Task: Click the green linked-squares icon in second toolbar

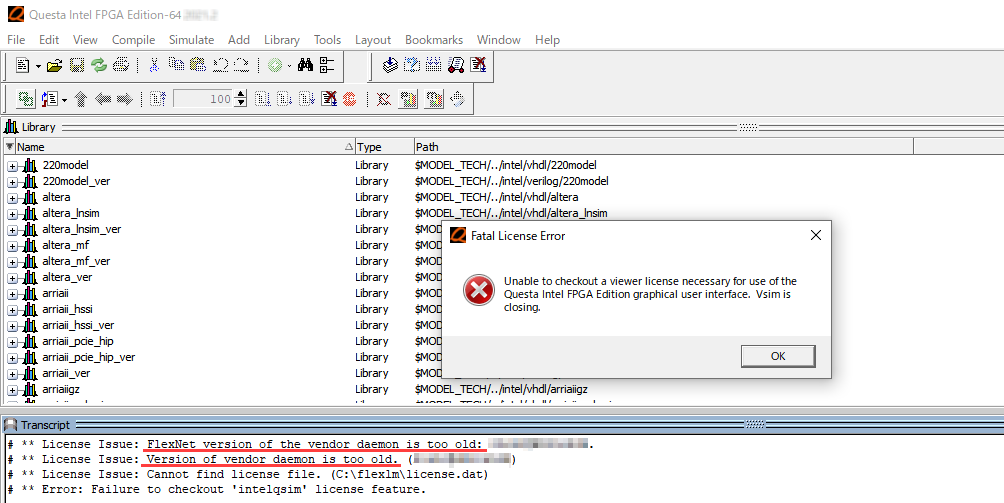Action: 26,99
